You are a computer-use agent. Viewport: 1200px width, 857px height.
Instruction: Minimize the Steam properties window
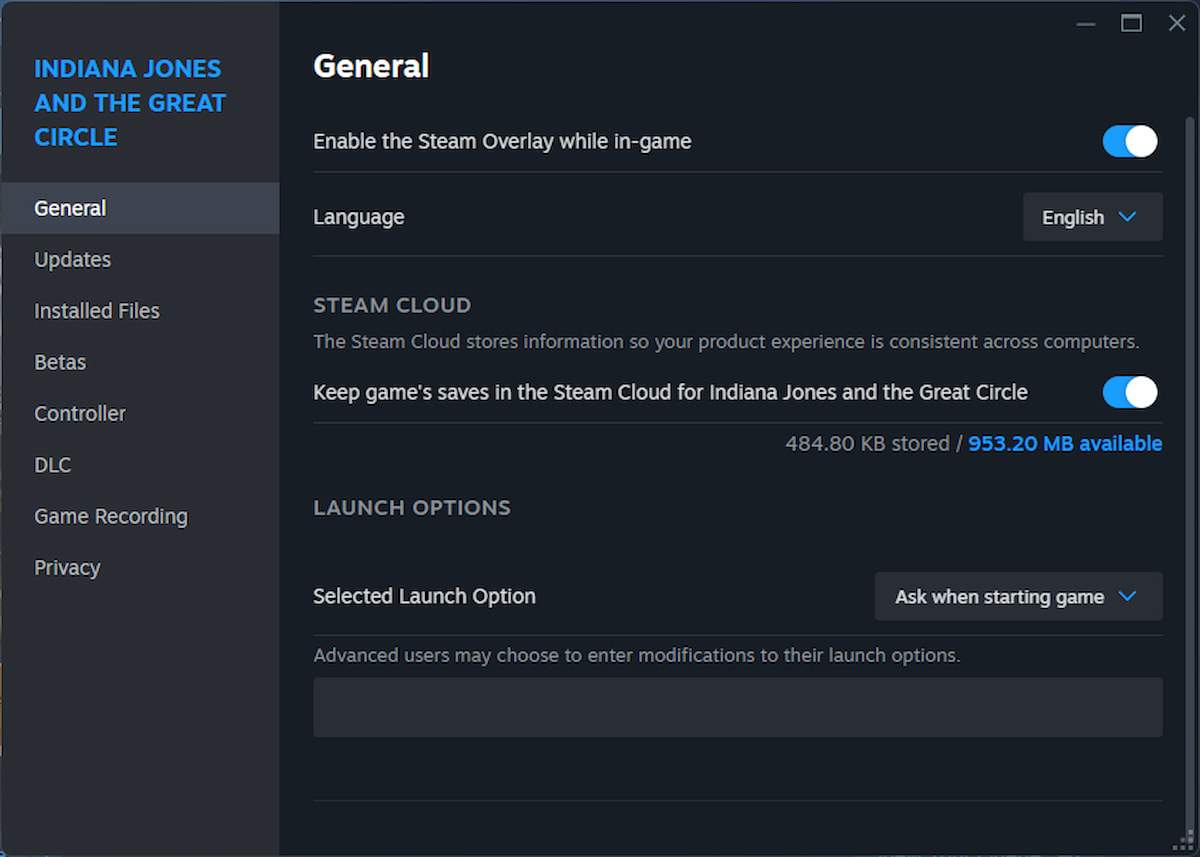click(1085, 23)
